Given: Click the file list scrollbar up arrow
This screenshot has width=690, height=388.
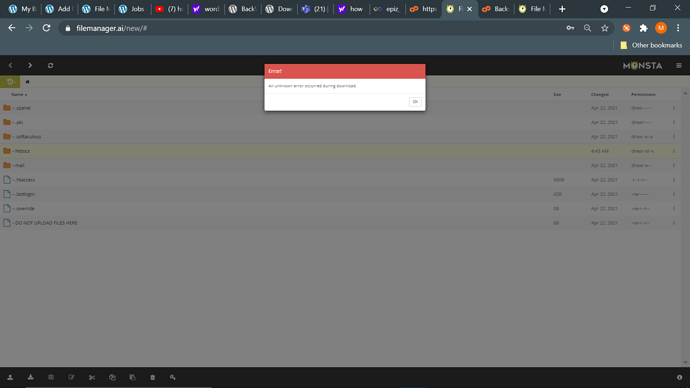Looking at the screenshot, I should [x=685, y=94].
